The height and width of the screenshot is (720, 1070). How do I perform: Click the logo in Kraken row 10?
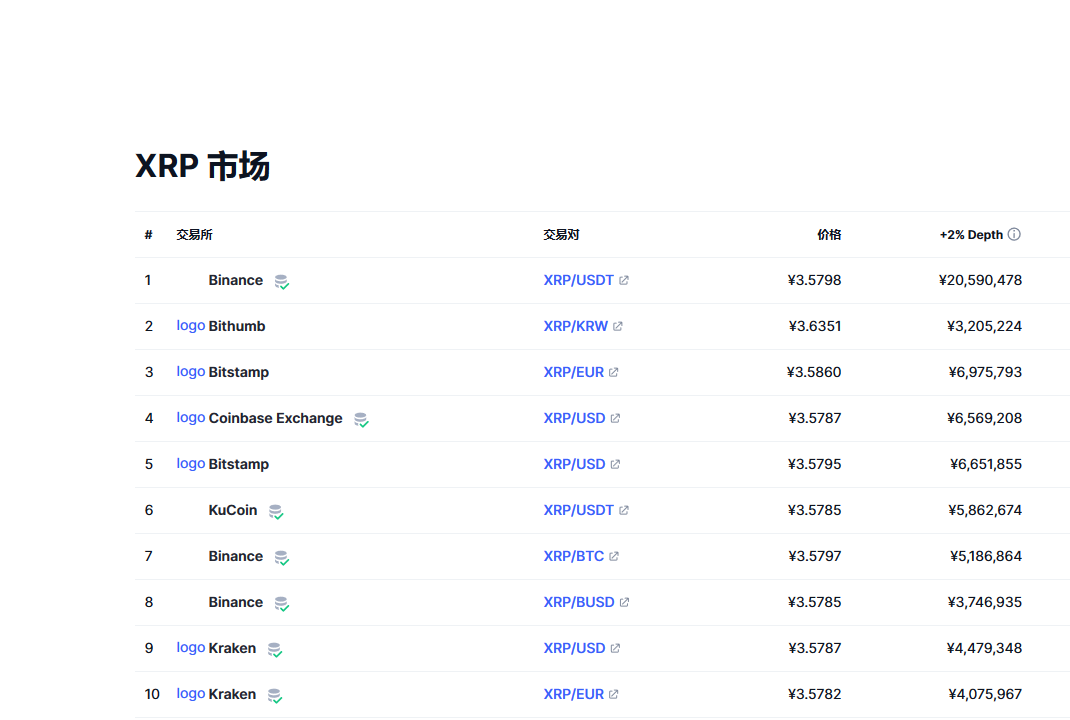pos(190,693)
